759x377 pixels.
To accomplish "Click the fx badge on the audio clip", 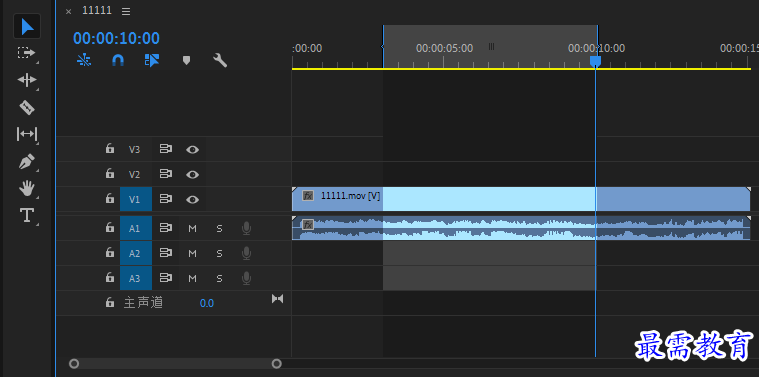I will [x=308, y=225].
